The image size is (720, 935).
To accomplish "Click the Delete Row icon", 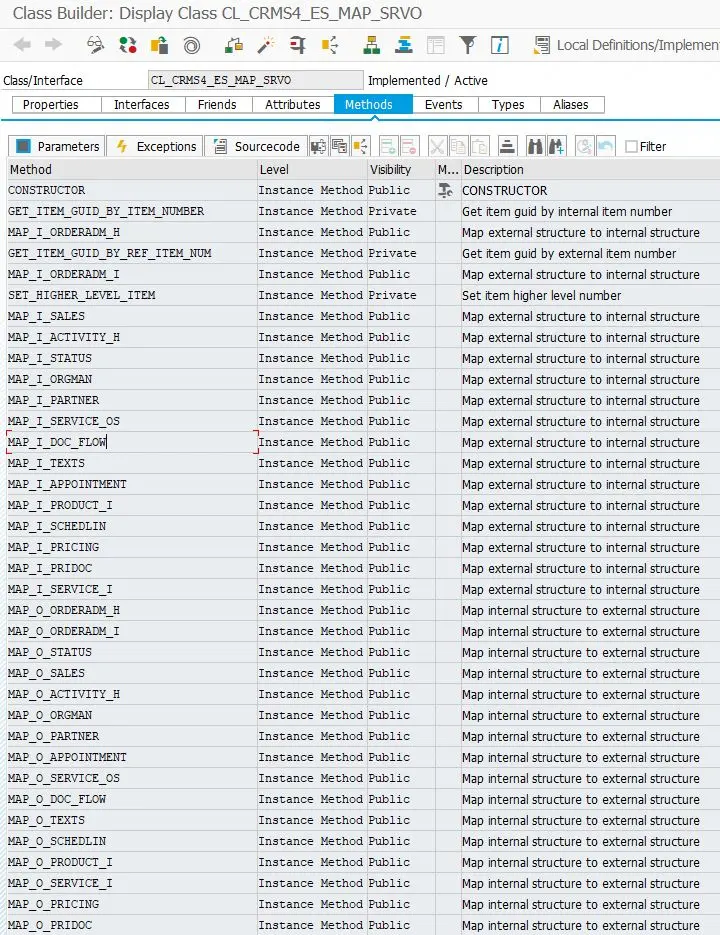I will (409, 146).
